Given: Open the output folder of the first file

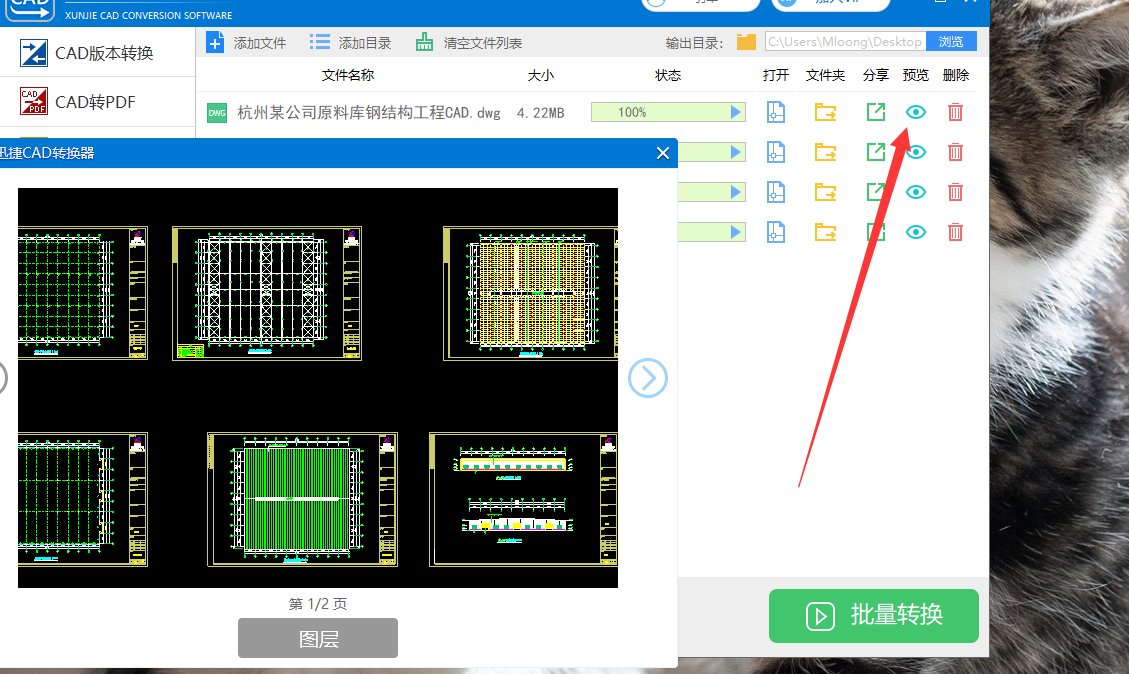Looking at the screenshot, I should [x=825, y=112].
